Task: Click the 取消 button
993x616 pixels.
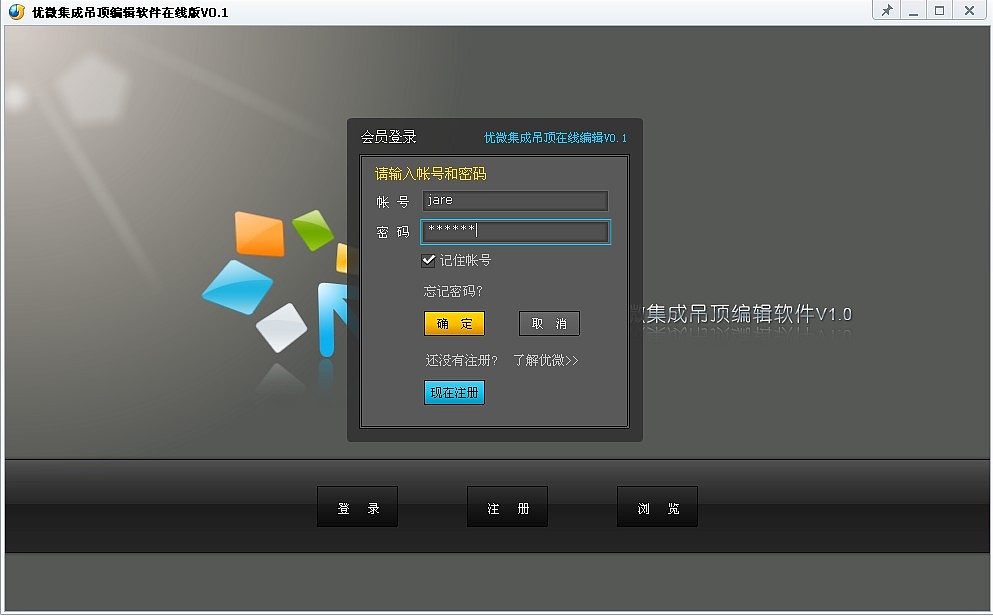Action: [549, 324]
